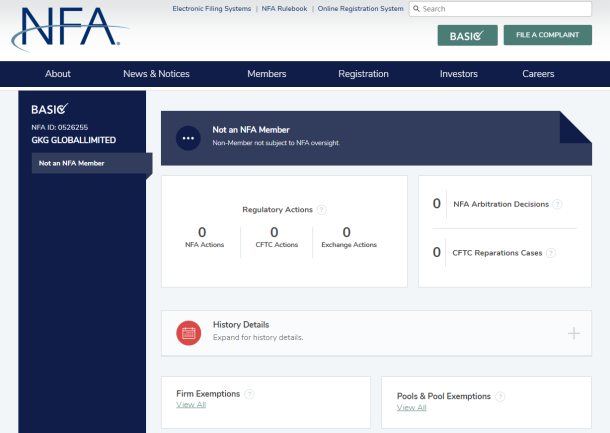The width and height of the screenshot is (610, 433).
Task: Click Pools & Pool Exemptions heading
Action: click(x=444, y=396)
